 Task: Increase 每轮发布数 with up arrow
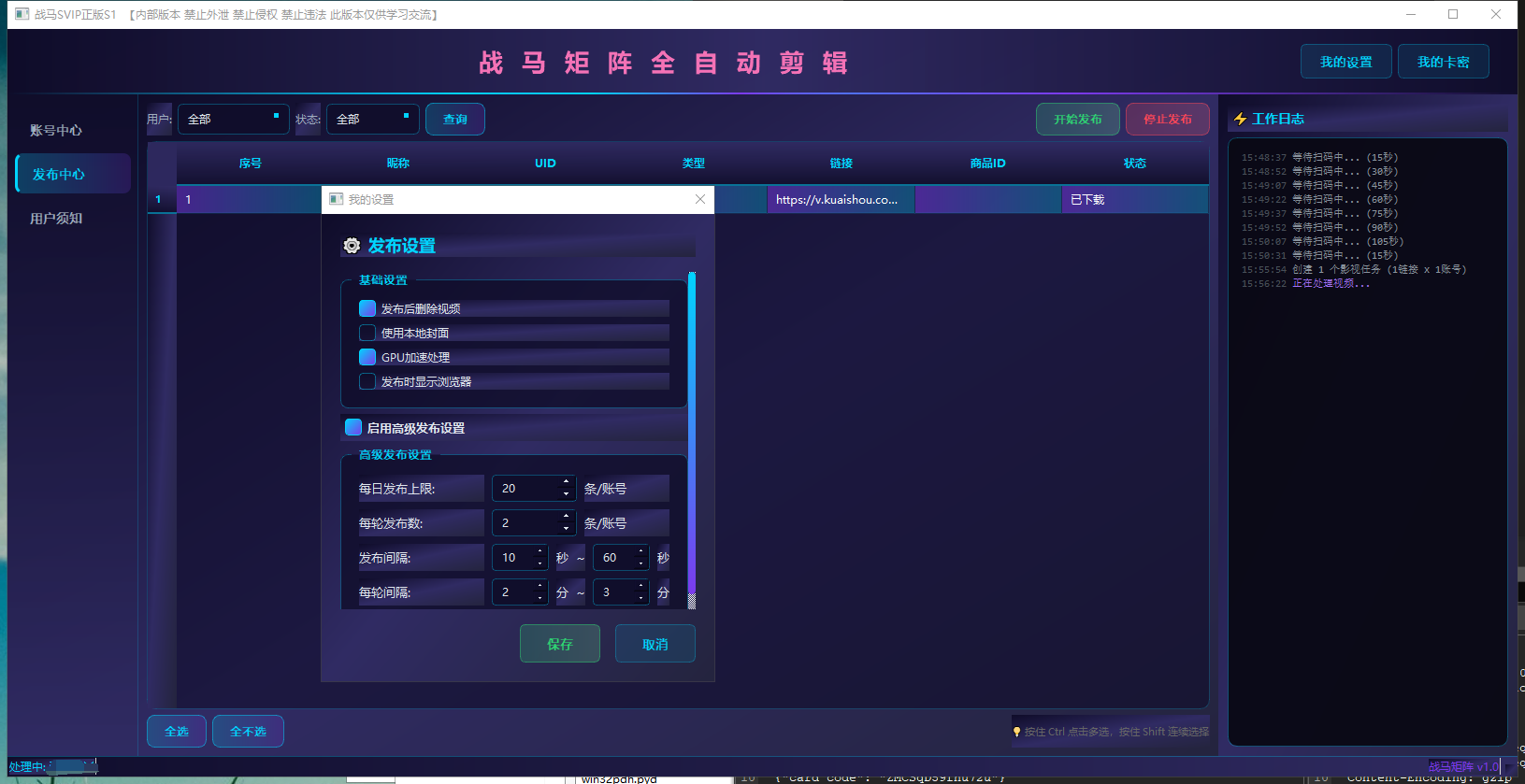[566, 517]
